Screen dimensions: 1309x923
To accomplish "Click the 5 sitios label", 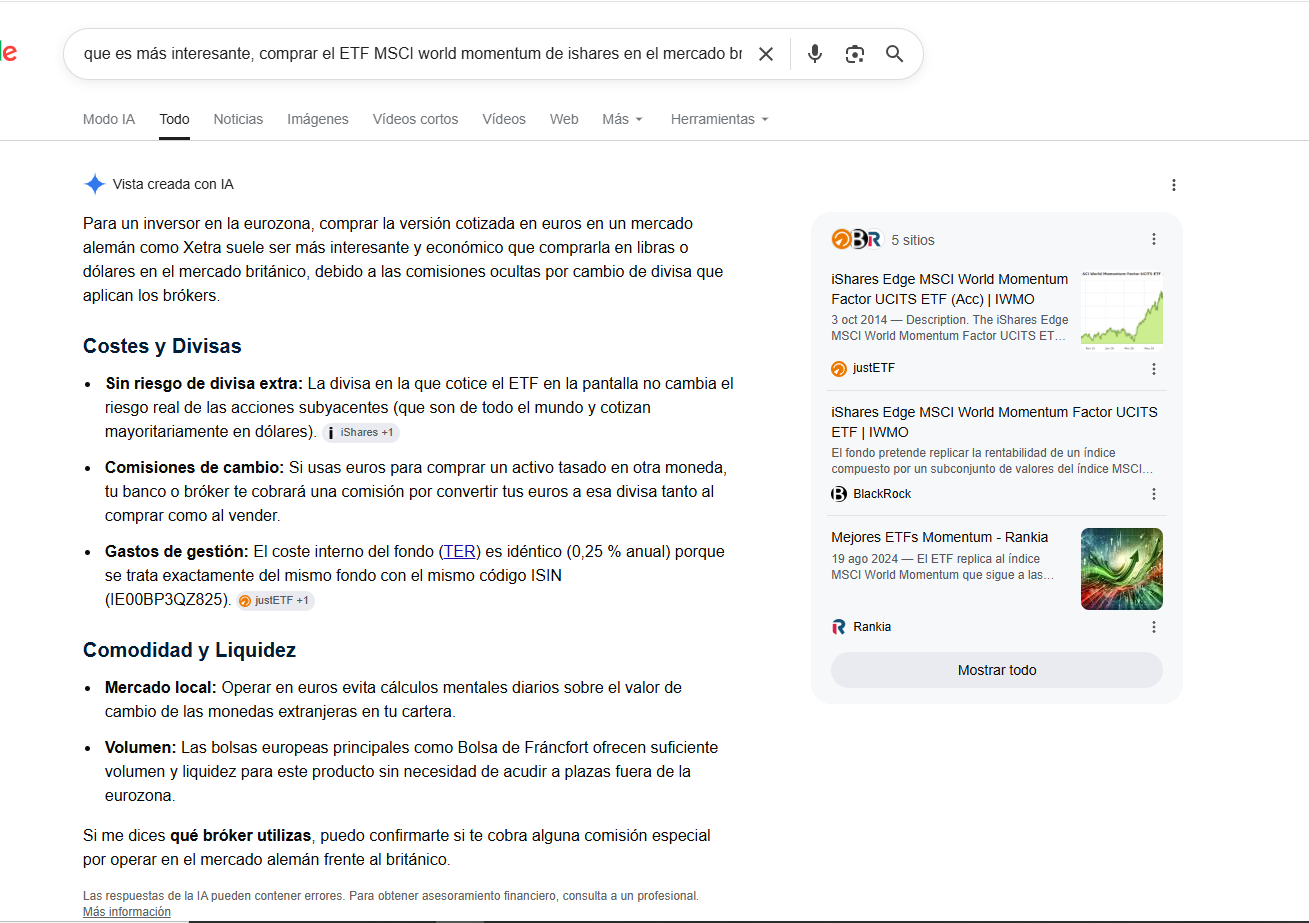I will pyautogui.click(x=913, y=240).
